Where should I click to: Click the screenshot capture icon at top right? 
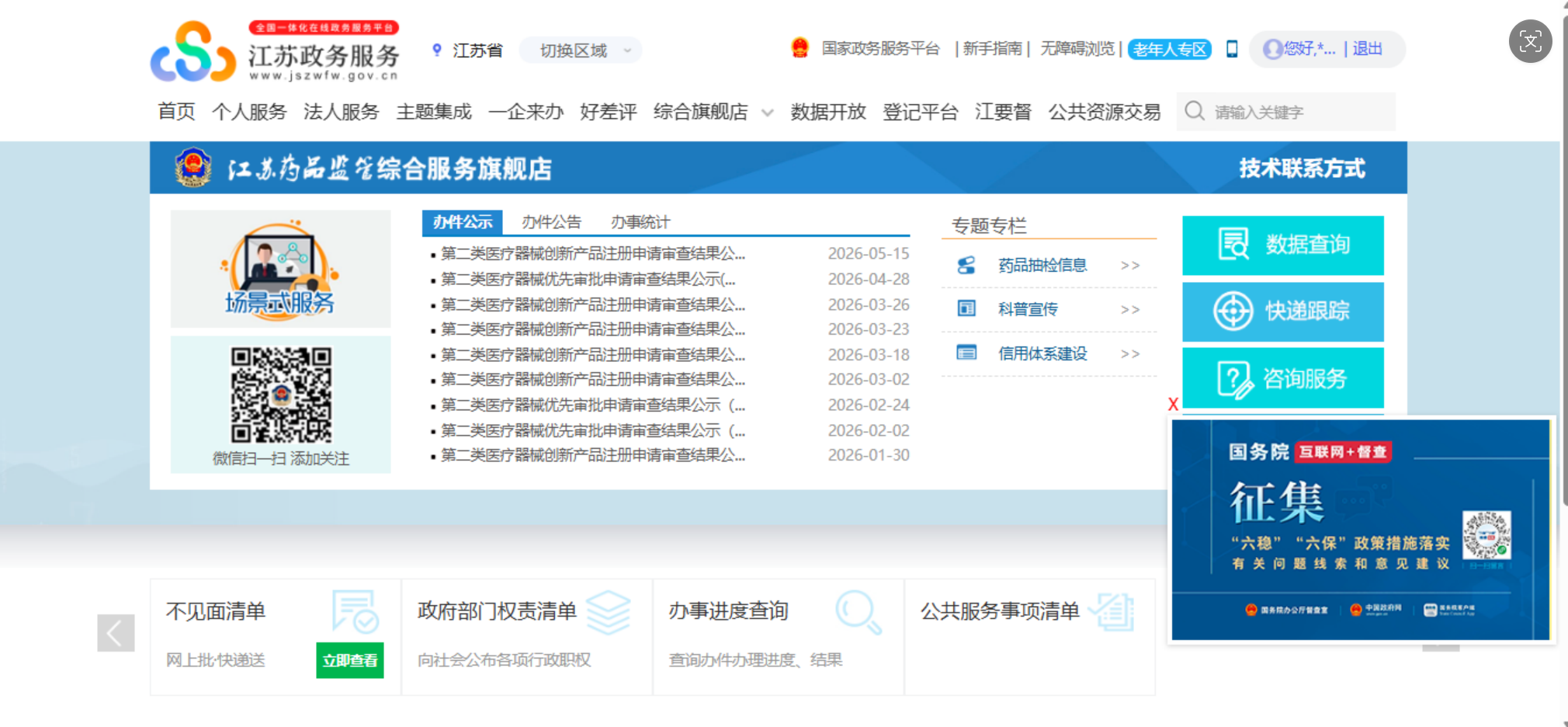(x=1530, y=41)
